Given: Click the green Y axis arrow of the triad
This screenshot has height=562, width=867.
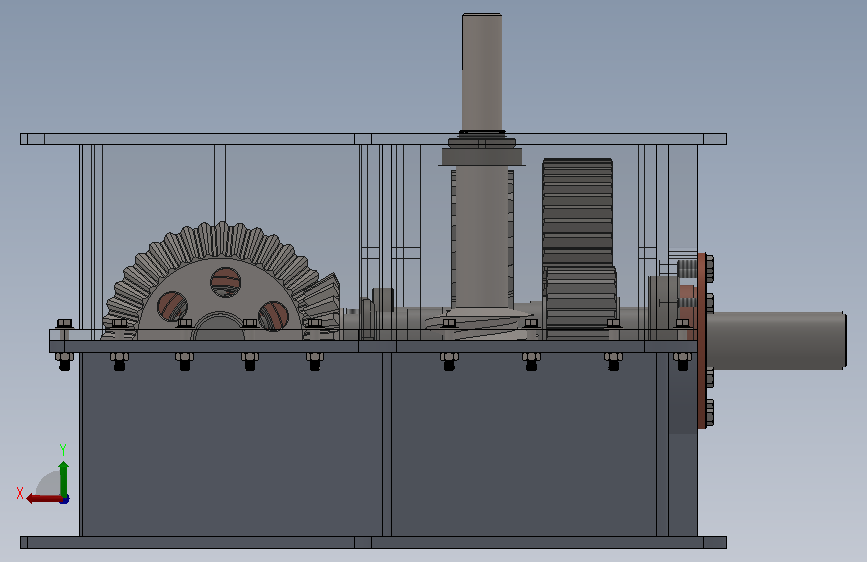Looking at the screenshot, I should (x=64, y=478).
